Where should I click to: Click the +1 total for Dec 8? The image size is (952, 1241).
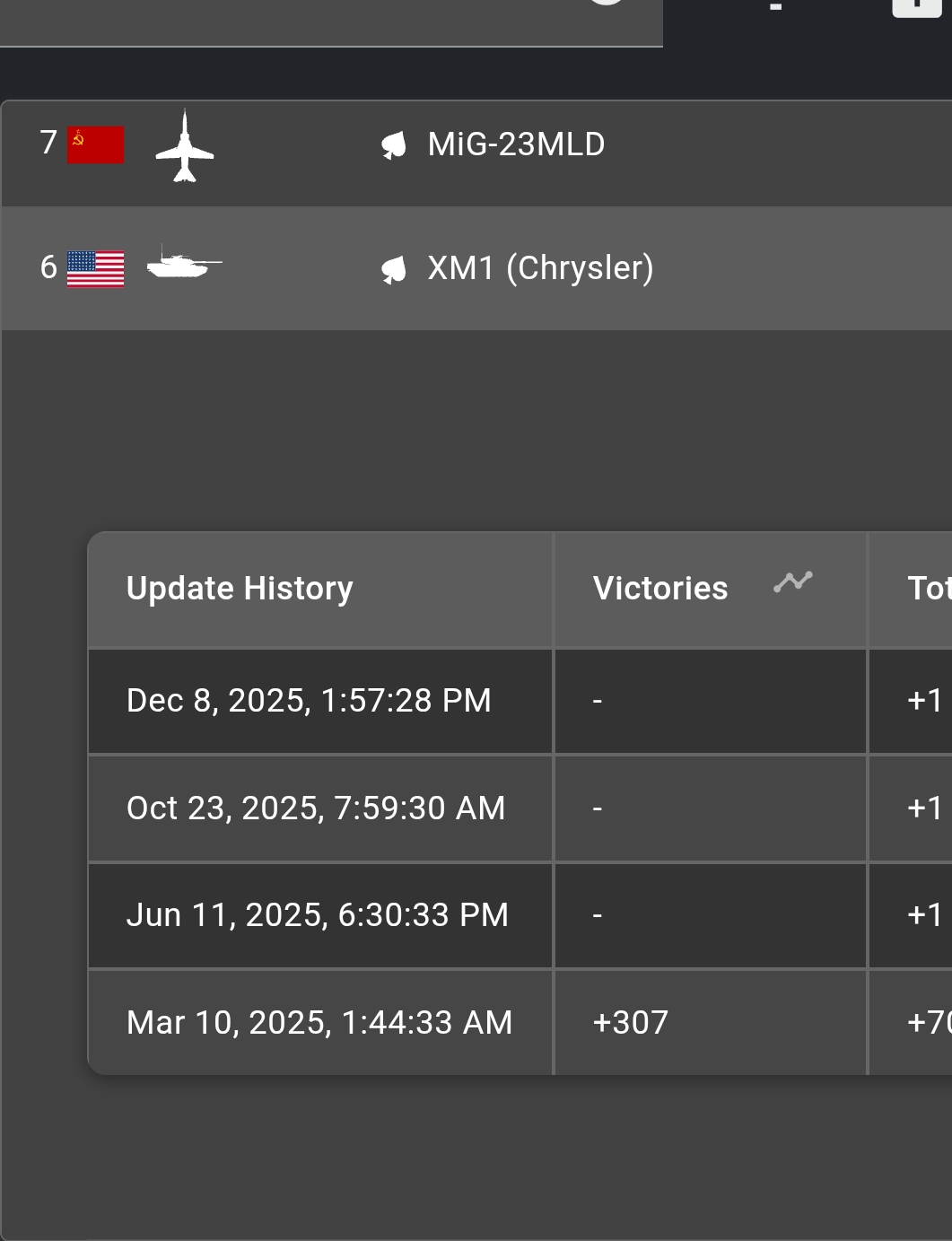pyautogui.click(x=925, y=701)
